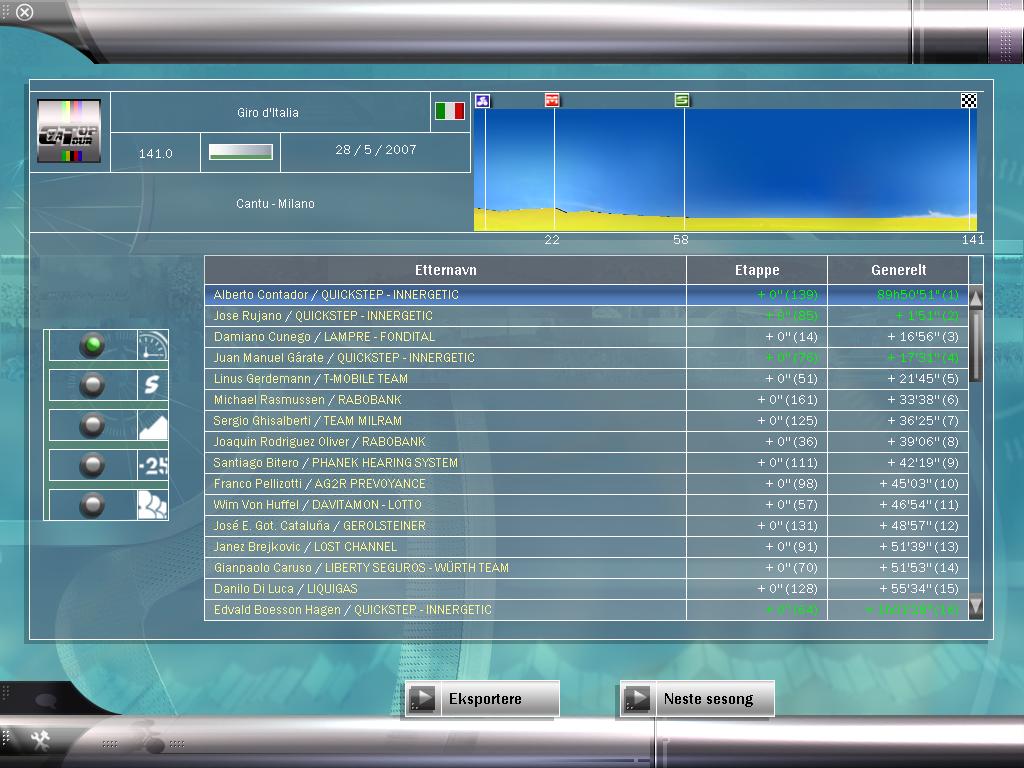The image size is (1024, 768).
Task: Click the Giro d'Italia race logo
Action: click(x=69, y=131)
